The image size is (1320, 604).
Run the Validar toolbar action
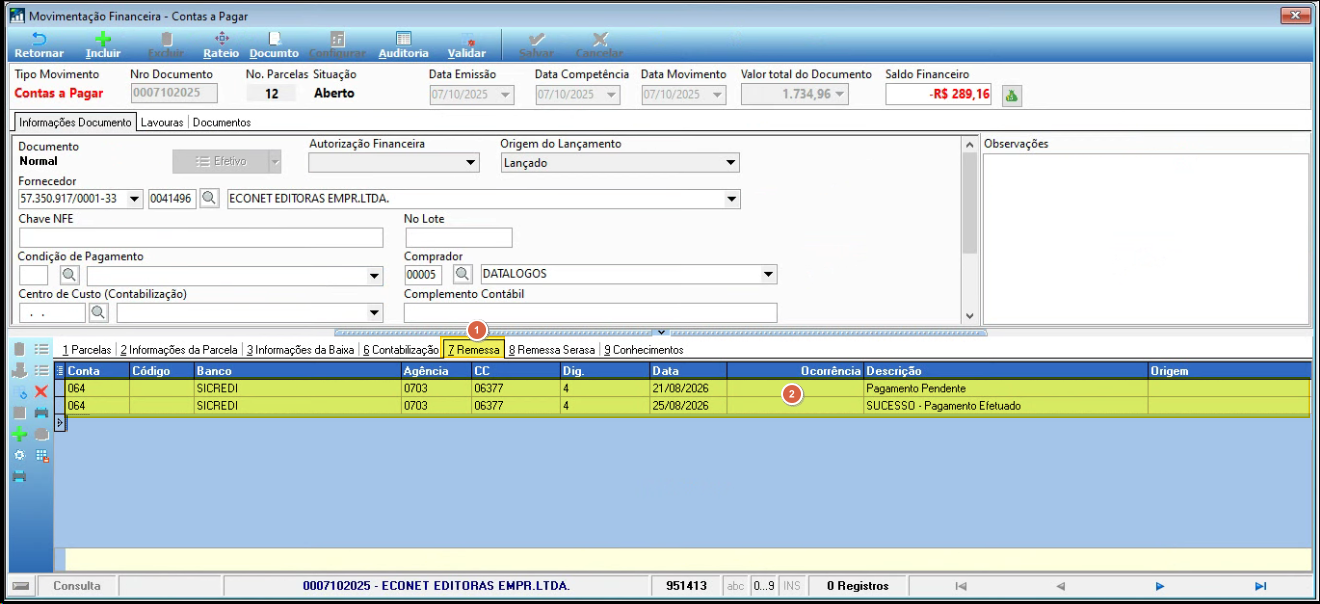(467, 45)
